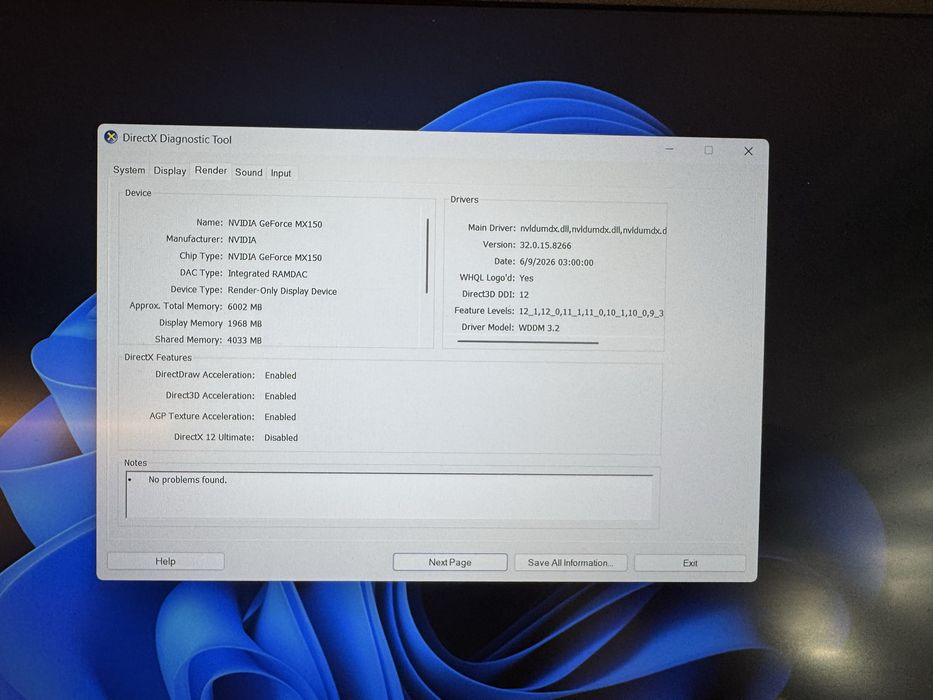The height and width of the screenshot is (700, 933).
Task: Click the Device panel vertical scrollbar
Action: click(x=427, y=256)
